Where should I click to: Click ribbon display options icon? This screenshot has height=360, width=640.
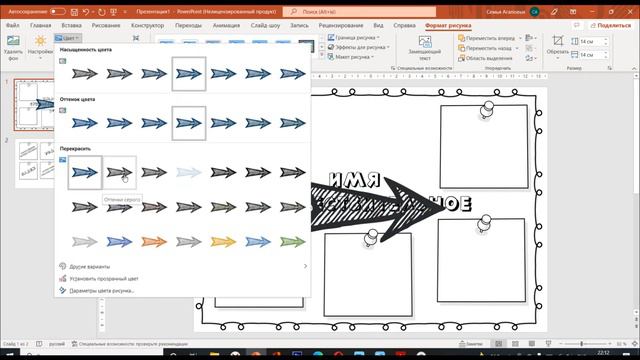[573, 12]
